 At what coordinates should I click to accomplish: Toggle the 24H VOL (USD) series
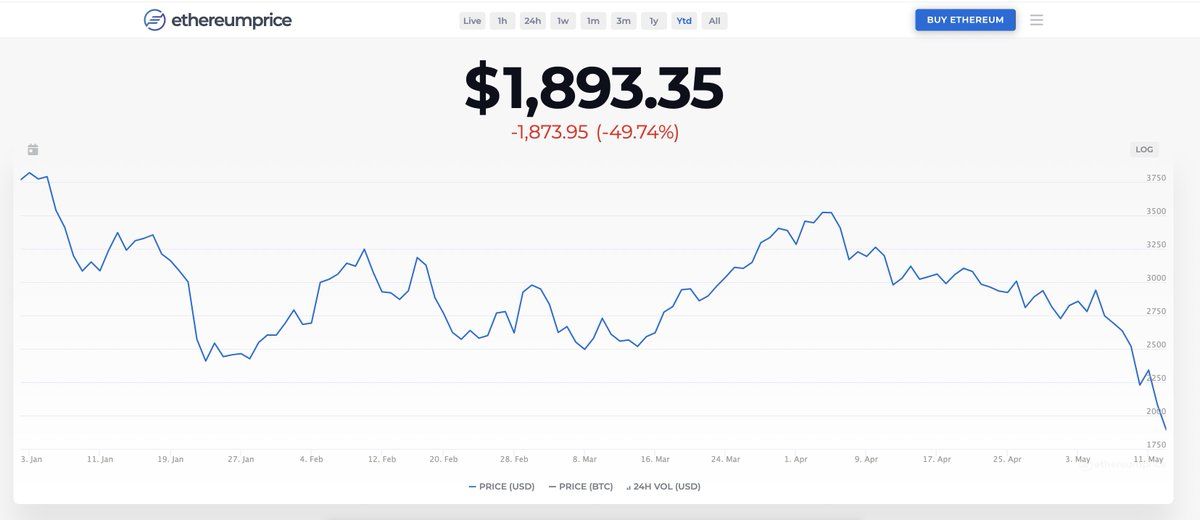point(663,487)
